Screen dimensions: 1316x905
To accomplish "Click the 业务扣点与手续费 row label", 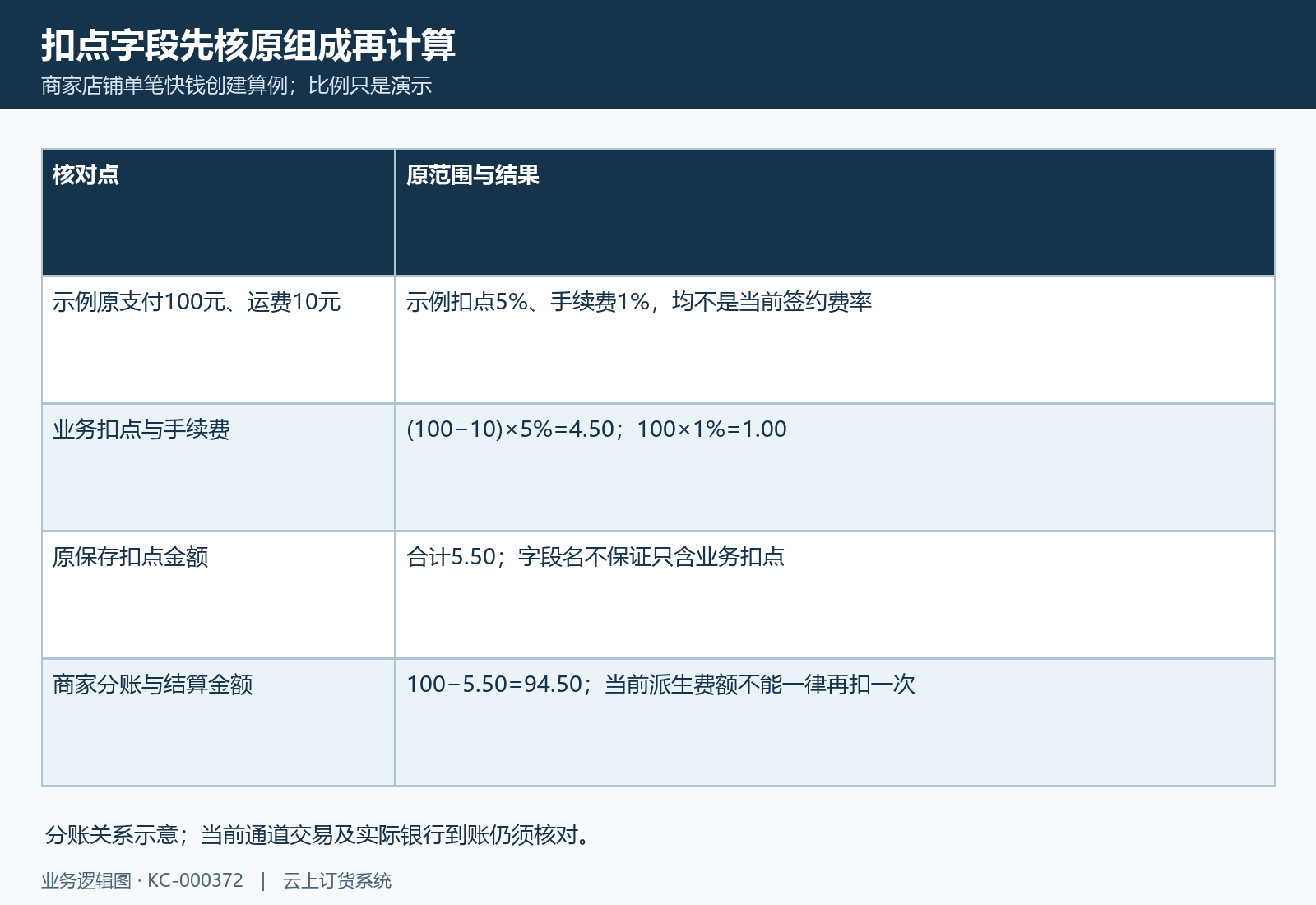I will pyautogui.click(x=141, y=429).
